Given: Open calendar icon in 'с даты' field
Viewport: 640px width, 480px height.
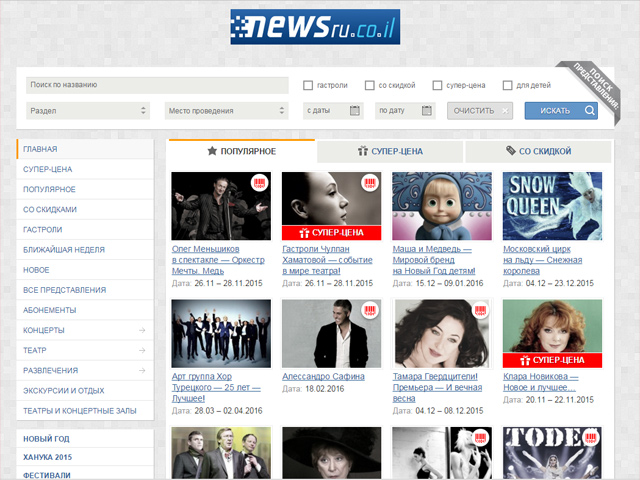Looking at the screenshot, I should pos(355,111).
